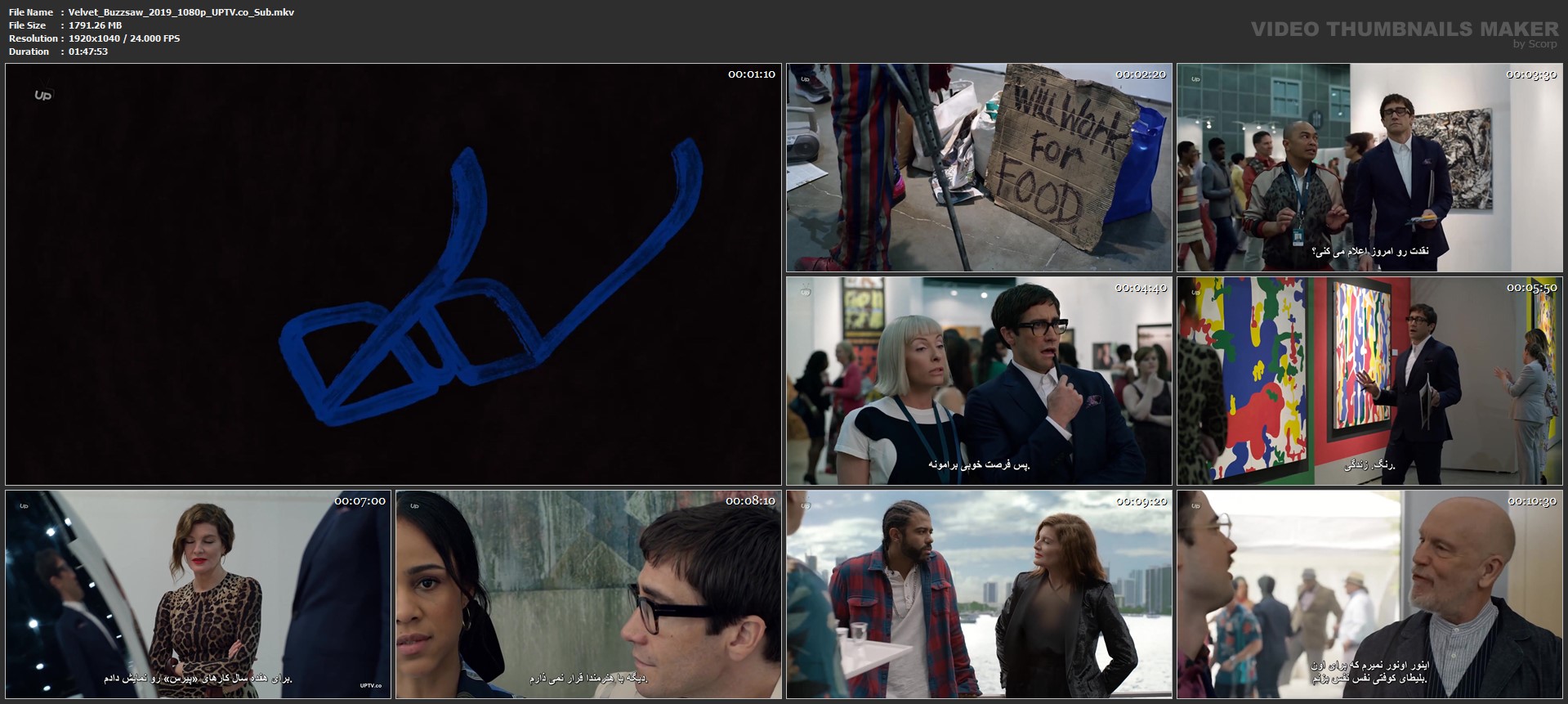Open the thumbnail stamped 00:10:30
1568x704 pixels.
1369,594
